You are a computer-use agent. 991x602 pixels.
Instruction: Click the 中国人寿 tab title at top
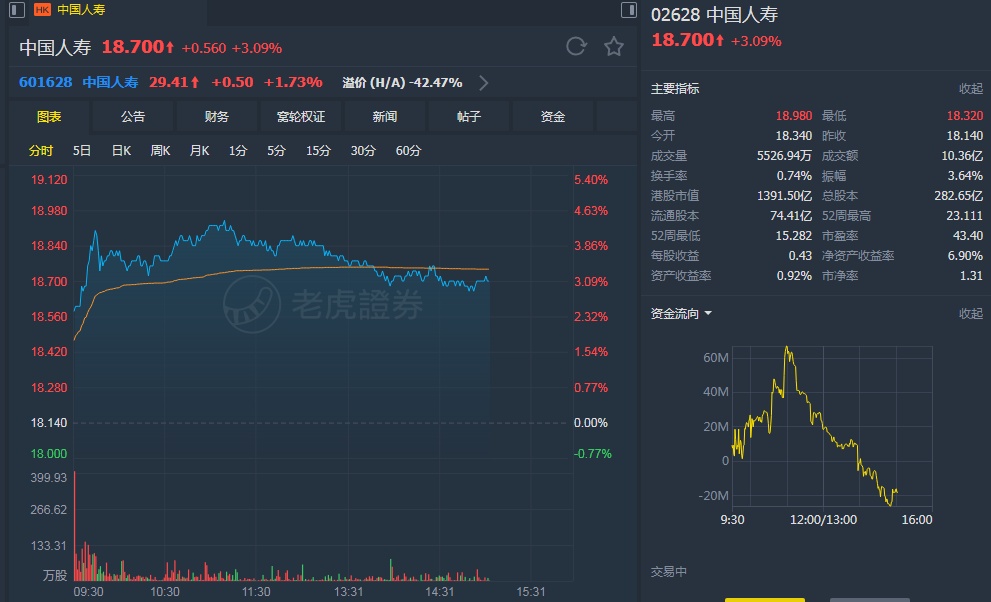(81, 10)
